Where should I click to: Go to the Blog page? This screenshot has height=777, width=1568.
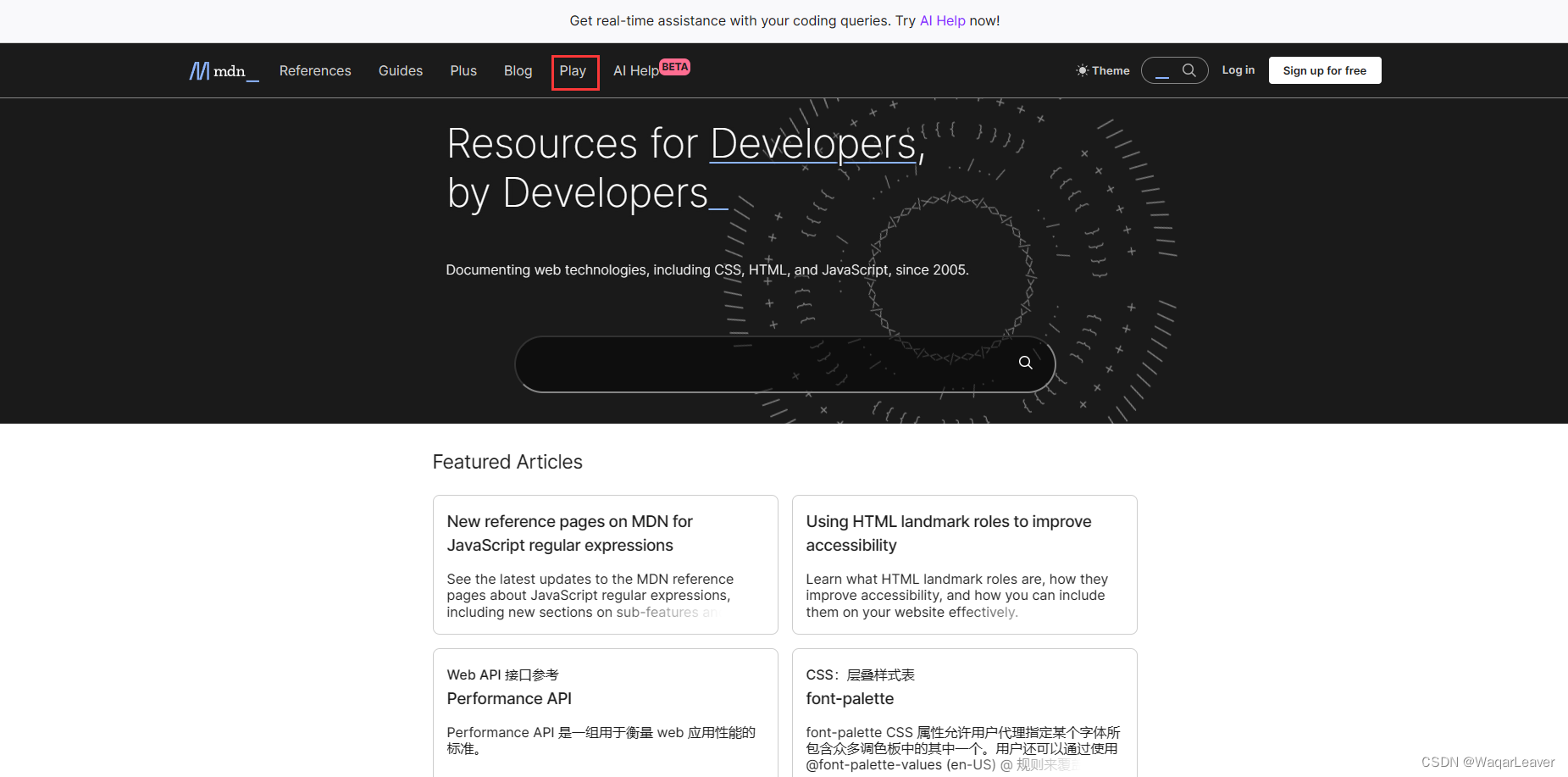click(x=518, y=71)
